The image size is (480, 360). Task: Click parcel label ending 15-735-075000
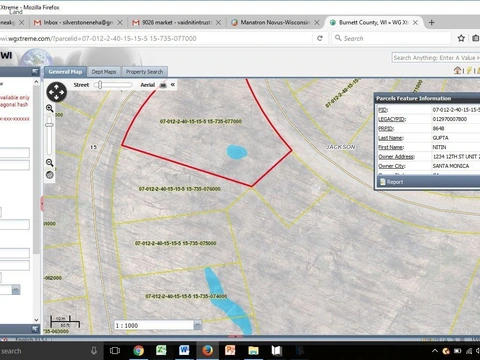(x=176, y=243)
